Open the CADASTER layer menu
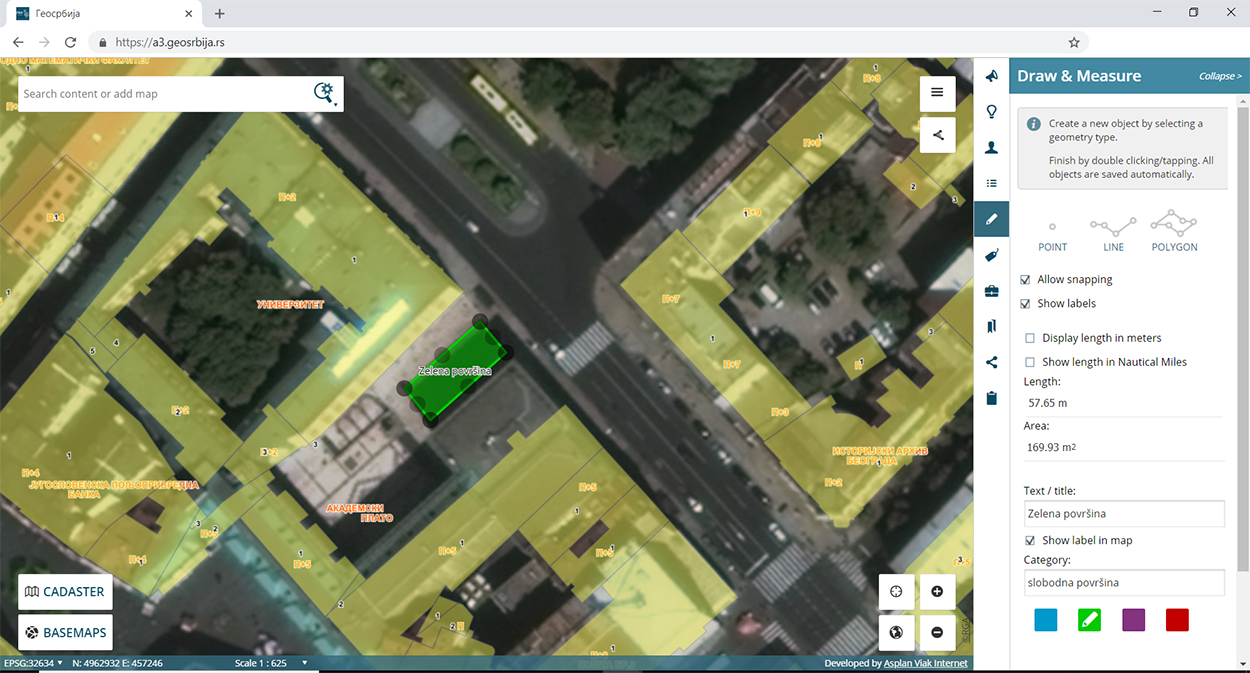 tap(65, 591)
